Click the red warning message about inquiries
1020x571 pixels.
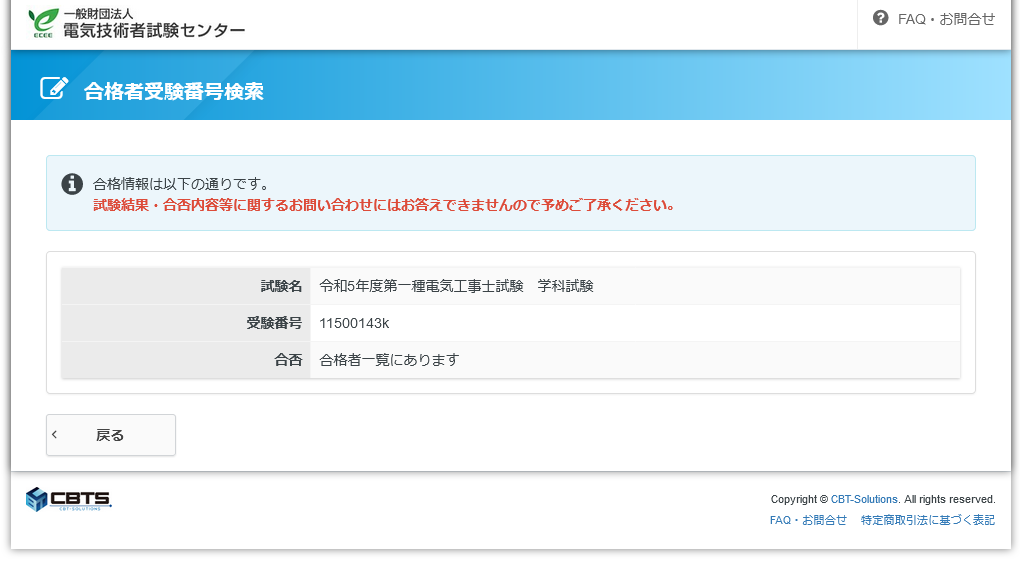[384, 206]
